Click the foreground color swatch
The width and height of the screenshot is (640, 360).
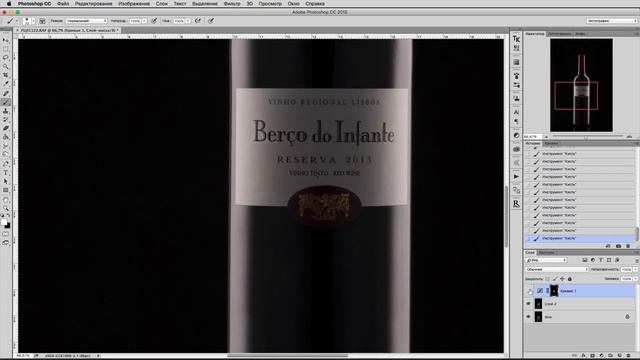click(4, 222)
